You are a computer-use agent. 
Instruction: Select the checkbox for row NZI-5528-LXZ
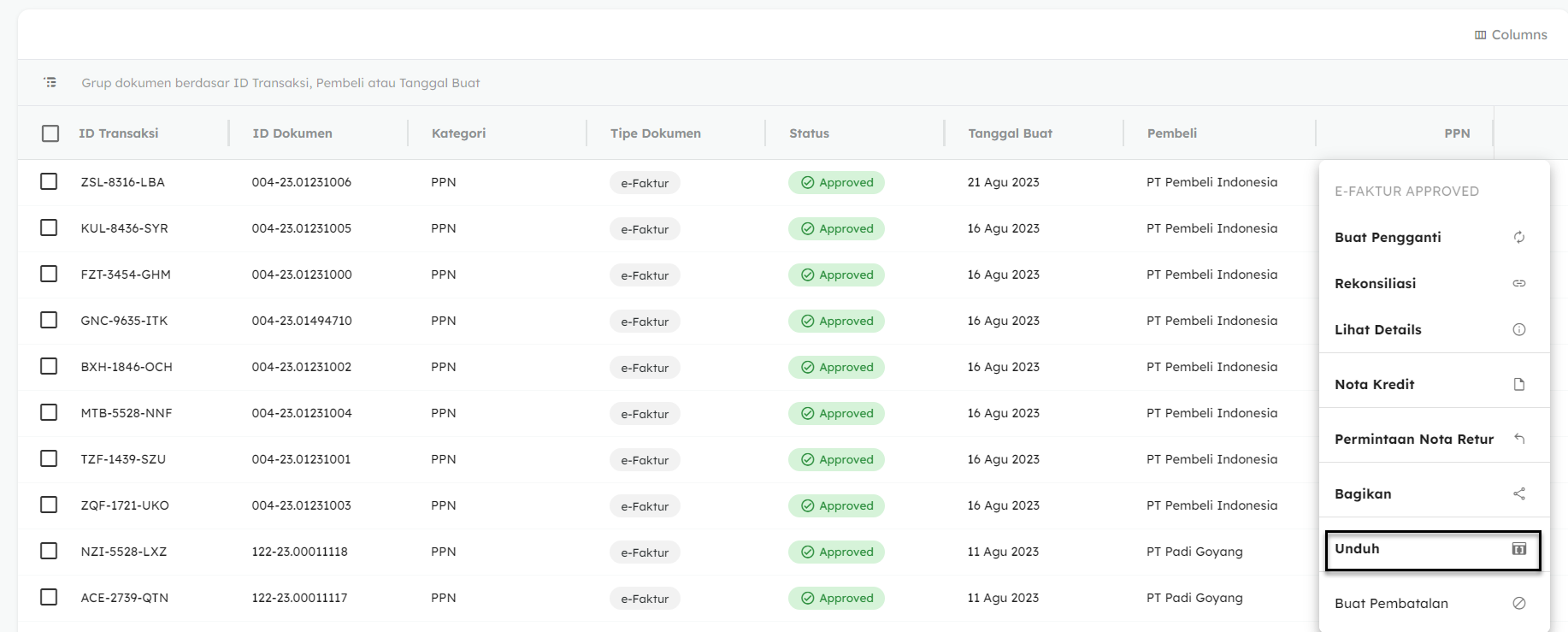49,552
